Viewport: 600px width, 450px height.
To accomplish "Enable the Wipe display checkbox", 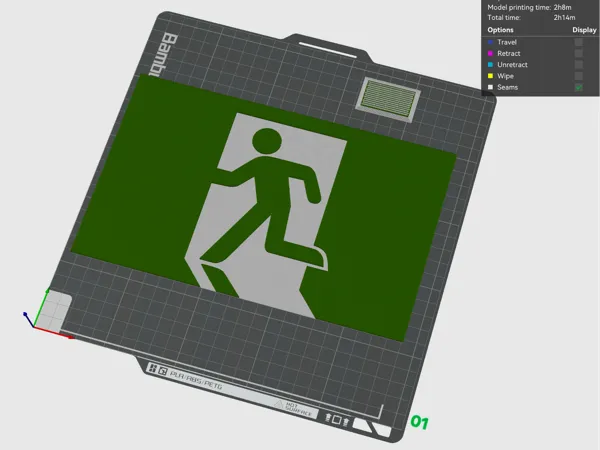I will [x=578, y=76].
